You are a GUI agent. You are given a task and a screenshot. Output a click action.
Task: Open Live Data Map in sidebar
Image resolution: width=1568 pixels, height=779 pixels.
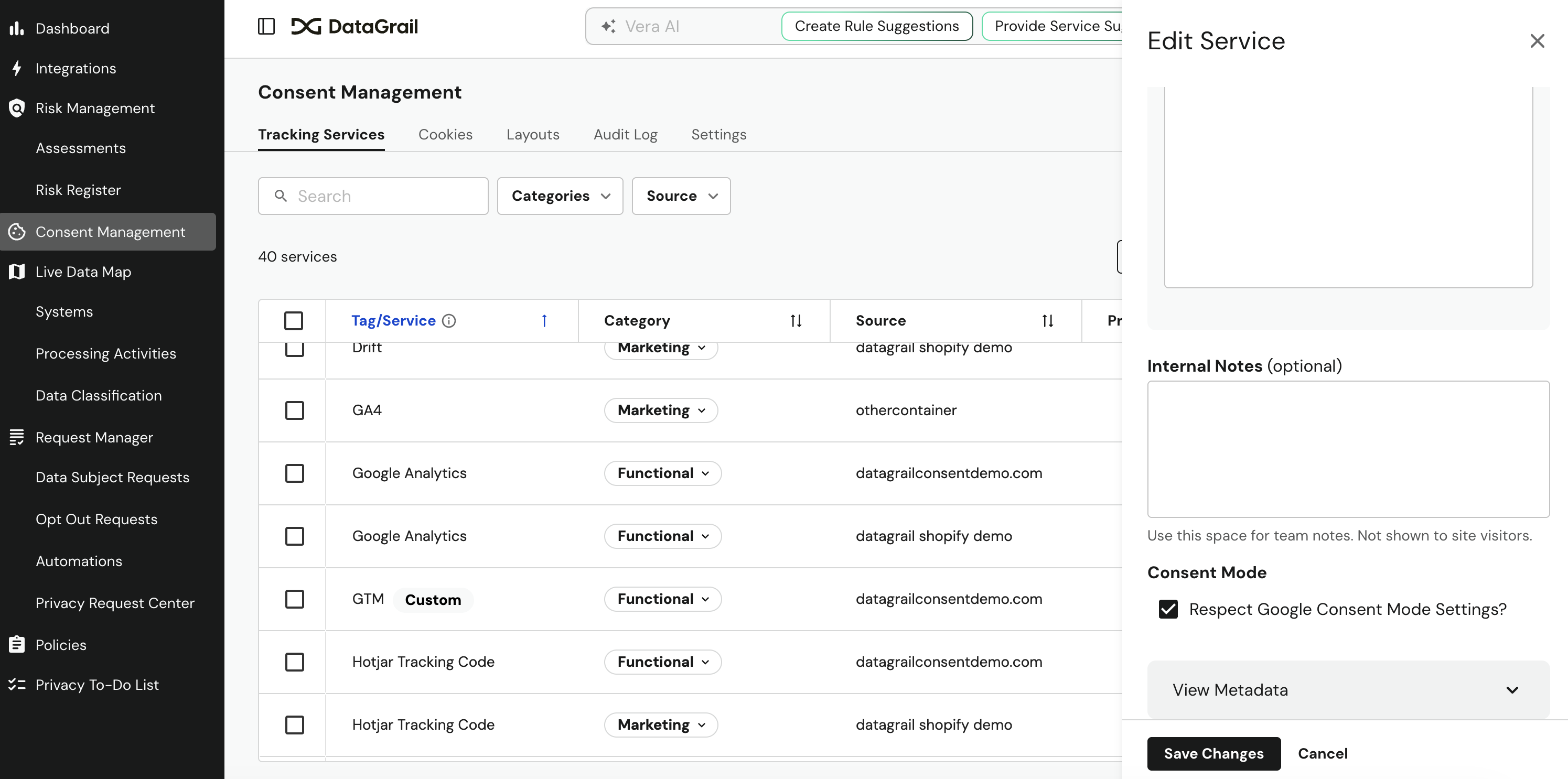83,272
